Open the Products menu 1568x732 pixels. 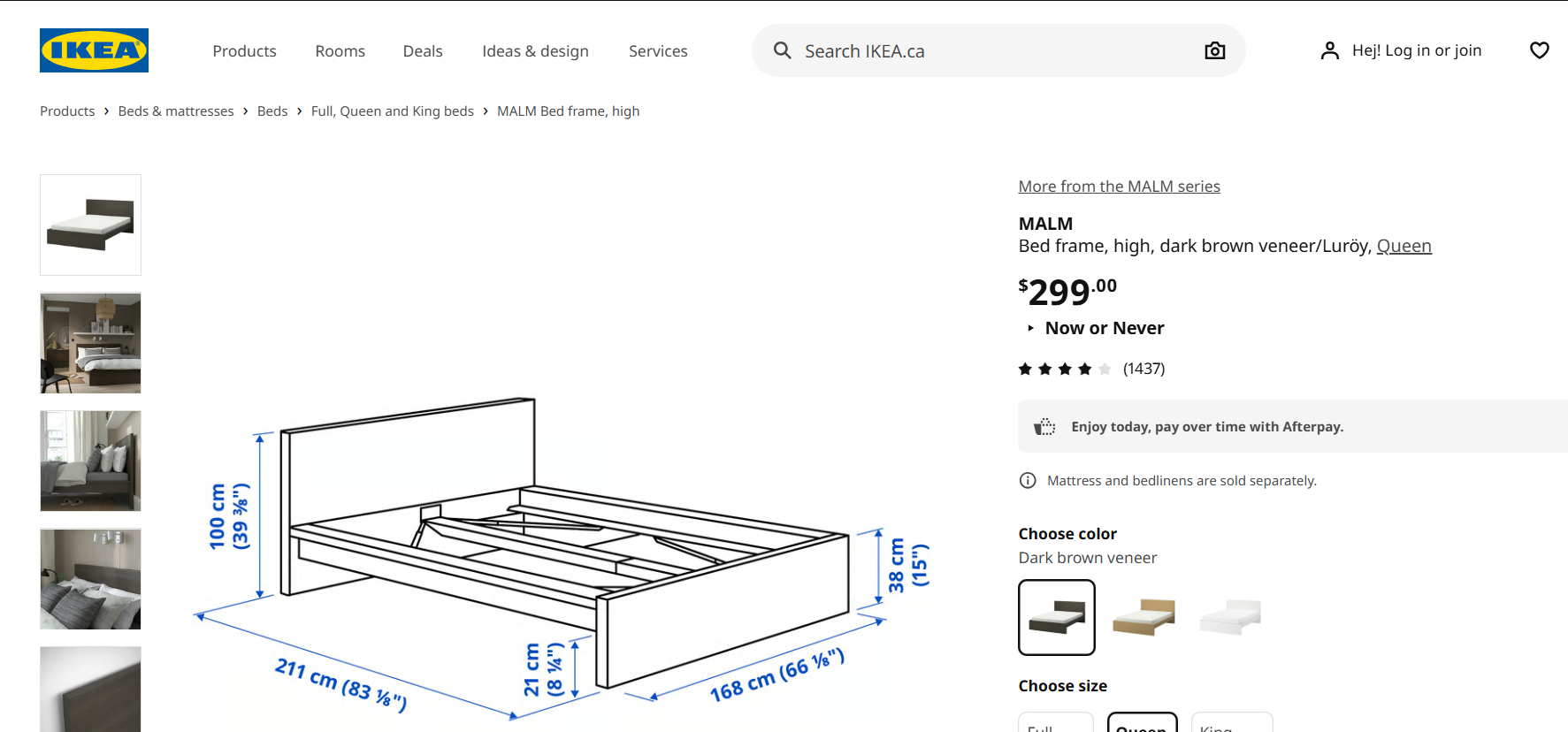tap(244, 51)
